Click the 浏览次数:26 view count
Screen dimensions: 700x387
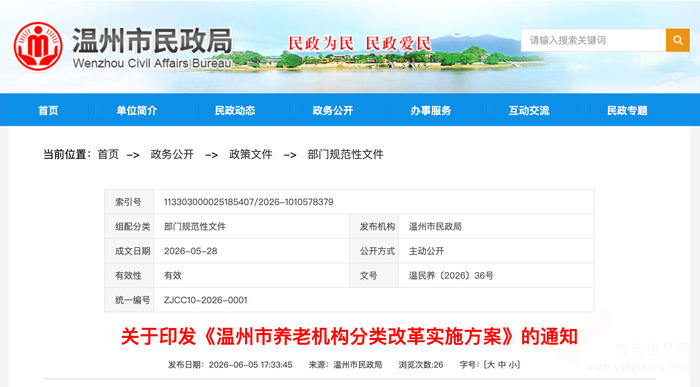(x=421, y=365)
